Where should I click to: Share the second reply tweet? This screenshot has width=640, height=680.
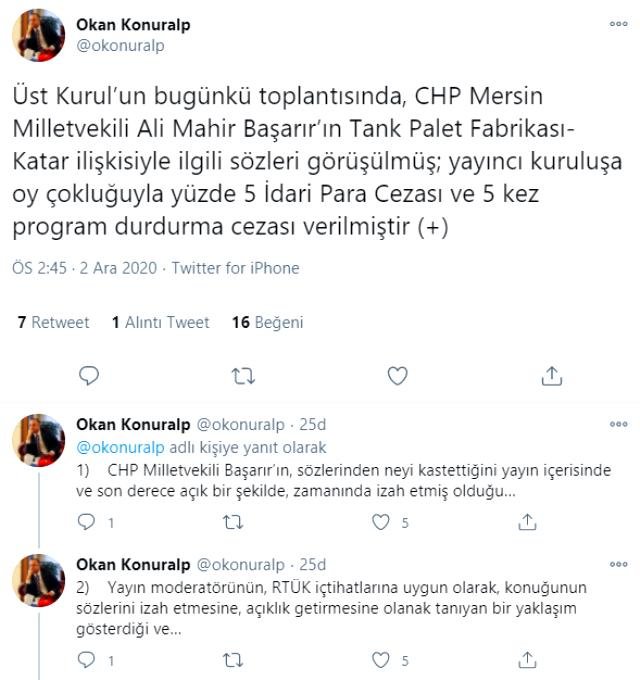coord(527,660)
